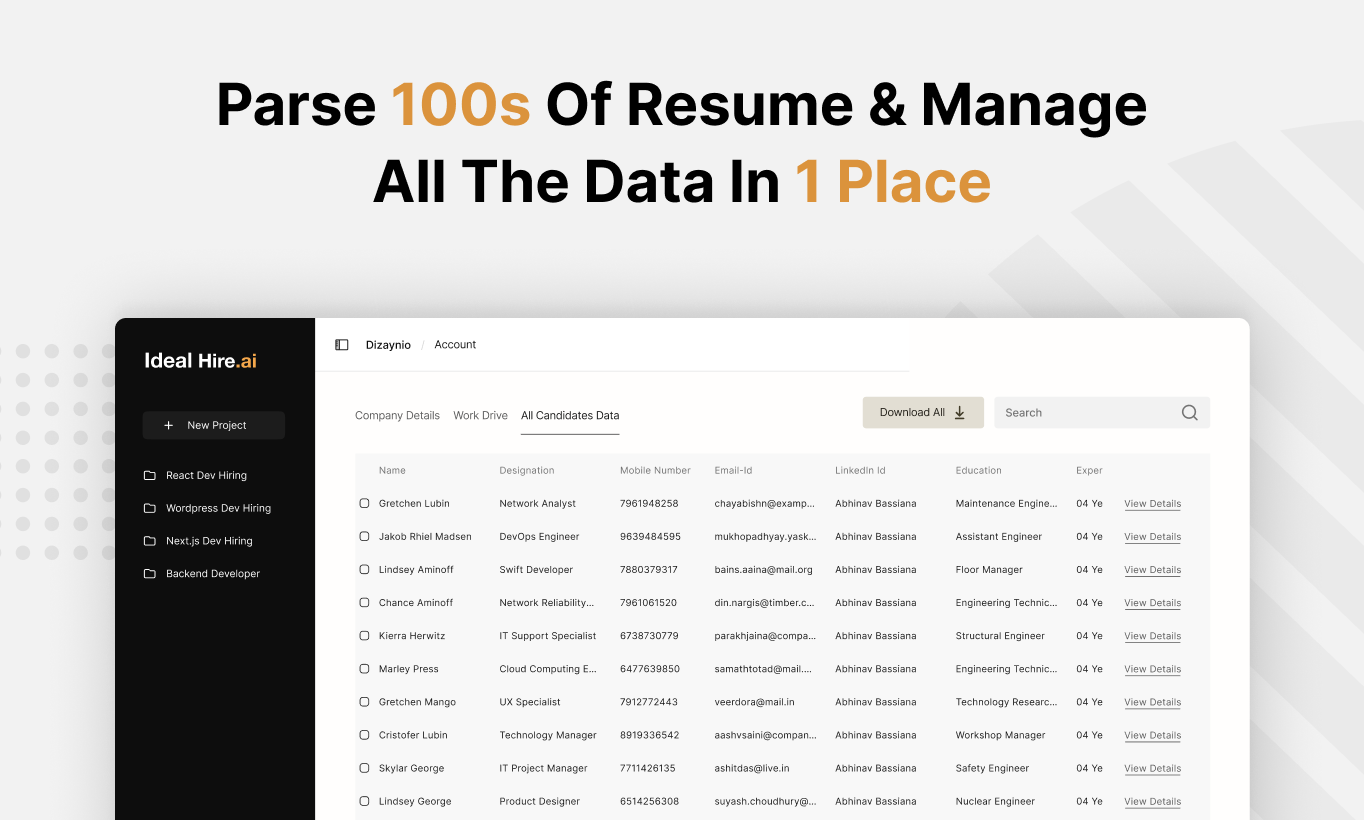The width and height of the screenshot is (1364, 820).
Task: Select the All Candidates Data tab
Action: [x=570, y=416]
